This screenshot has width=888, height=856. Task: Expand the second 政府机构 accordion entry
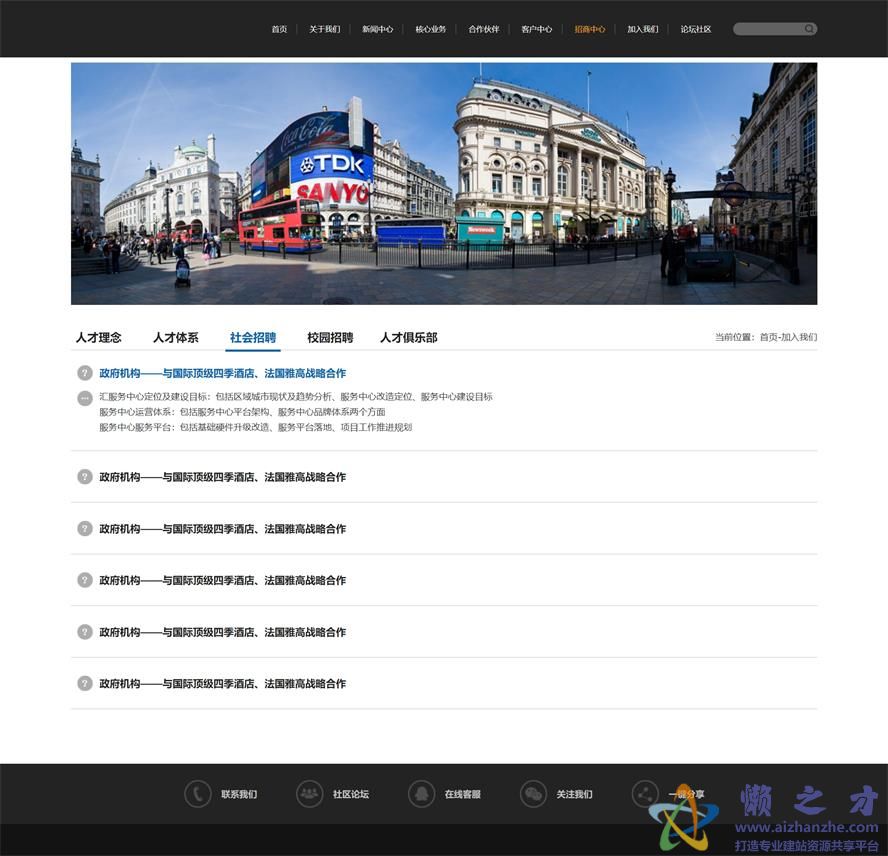click(x=222, y=477)
